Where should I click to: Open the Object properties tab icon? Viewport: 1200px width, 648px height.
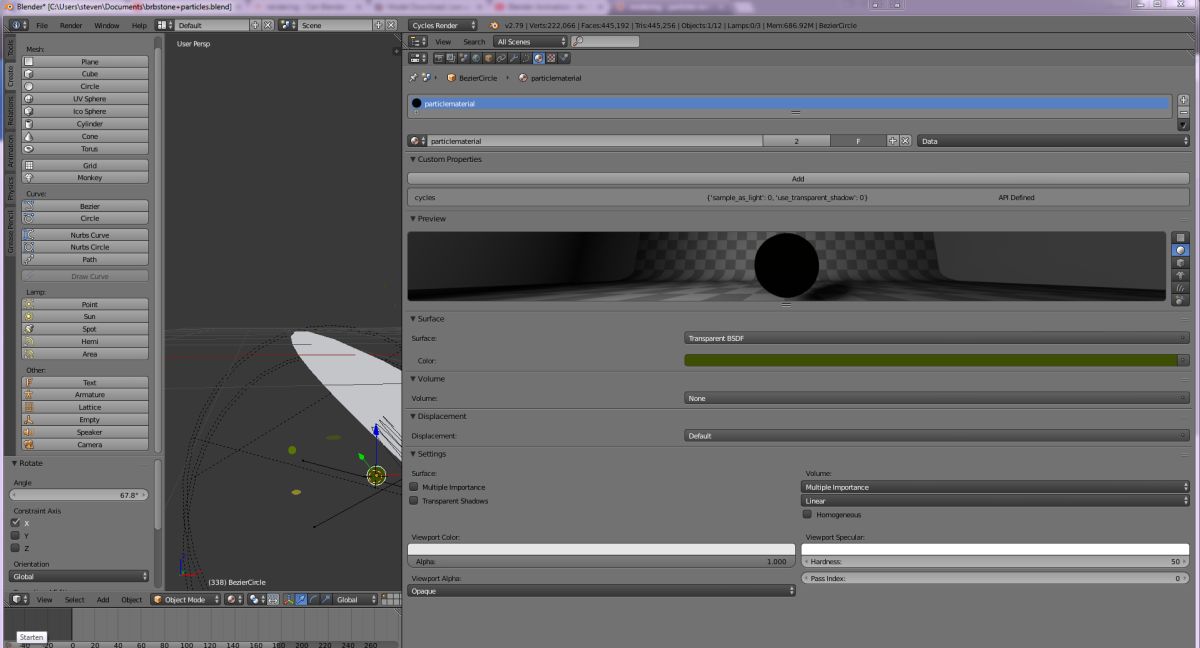tap(488, 58)
